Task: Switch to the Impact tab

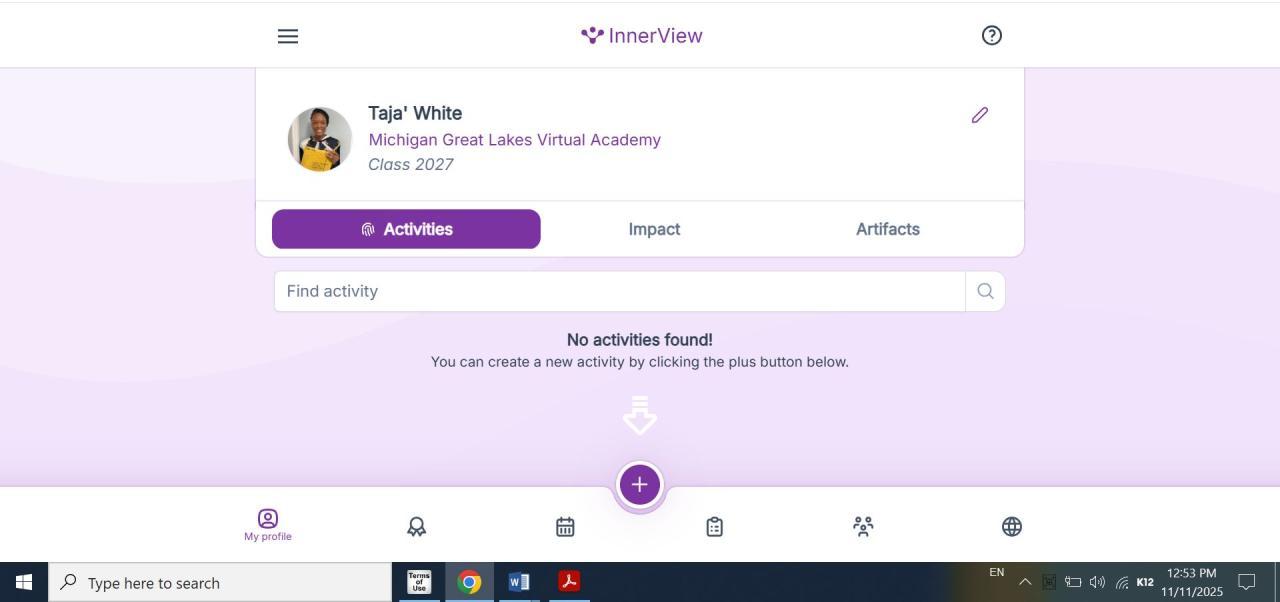Action: tap(654, 229)
